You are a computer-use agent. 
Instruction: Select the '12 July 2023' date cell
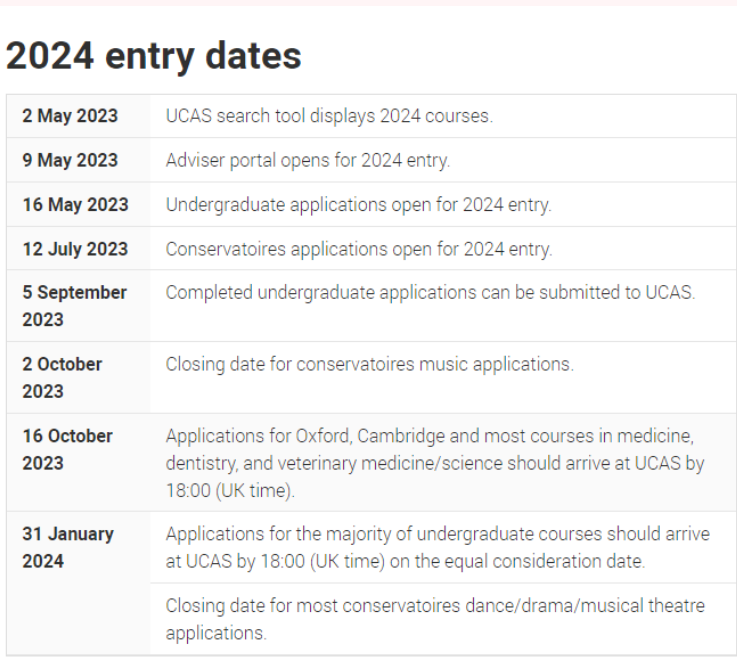(78, 249)
